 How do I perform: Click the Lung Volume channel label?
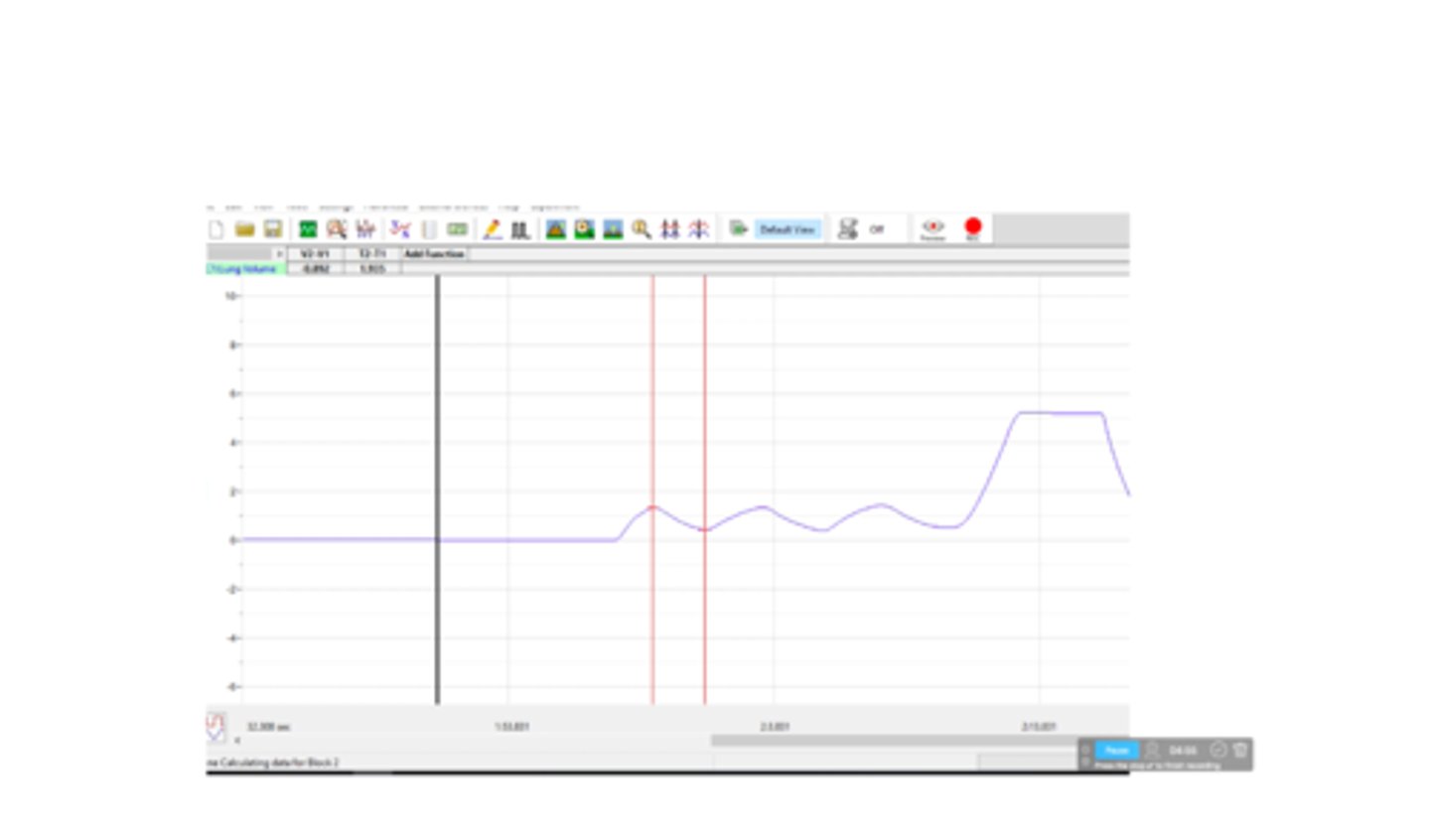[x=245, y=269]
